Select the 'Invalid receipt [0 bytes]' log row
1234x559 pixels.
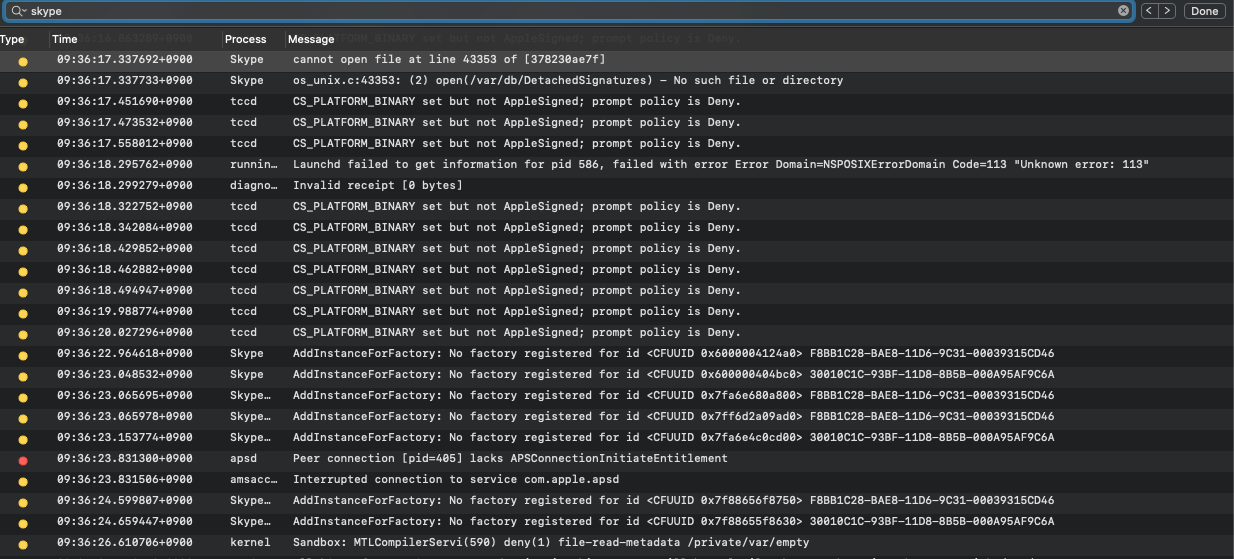coord(378,185)
